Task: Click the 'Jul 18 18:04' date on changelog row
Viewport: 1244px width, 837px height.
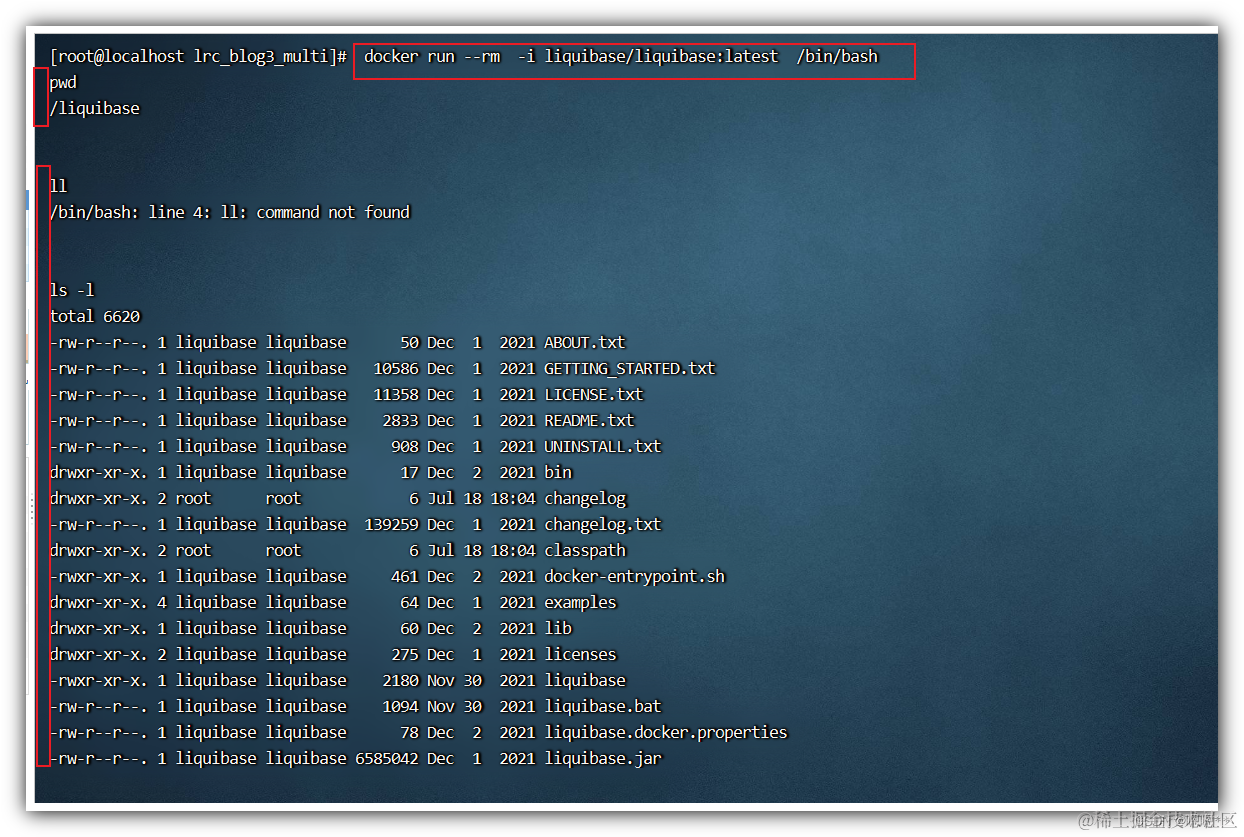Action: (481, 498)
